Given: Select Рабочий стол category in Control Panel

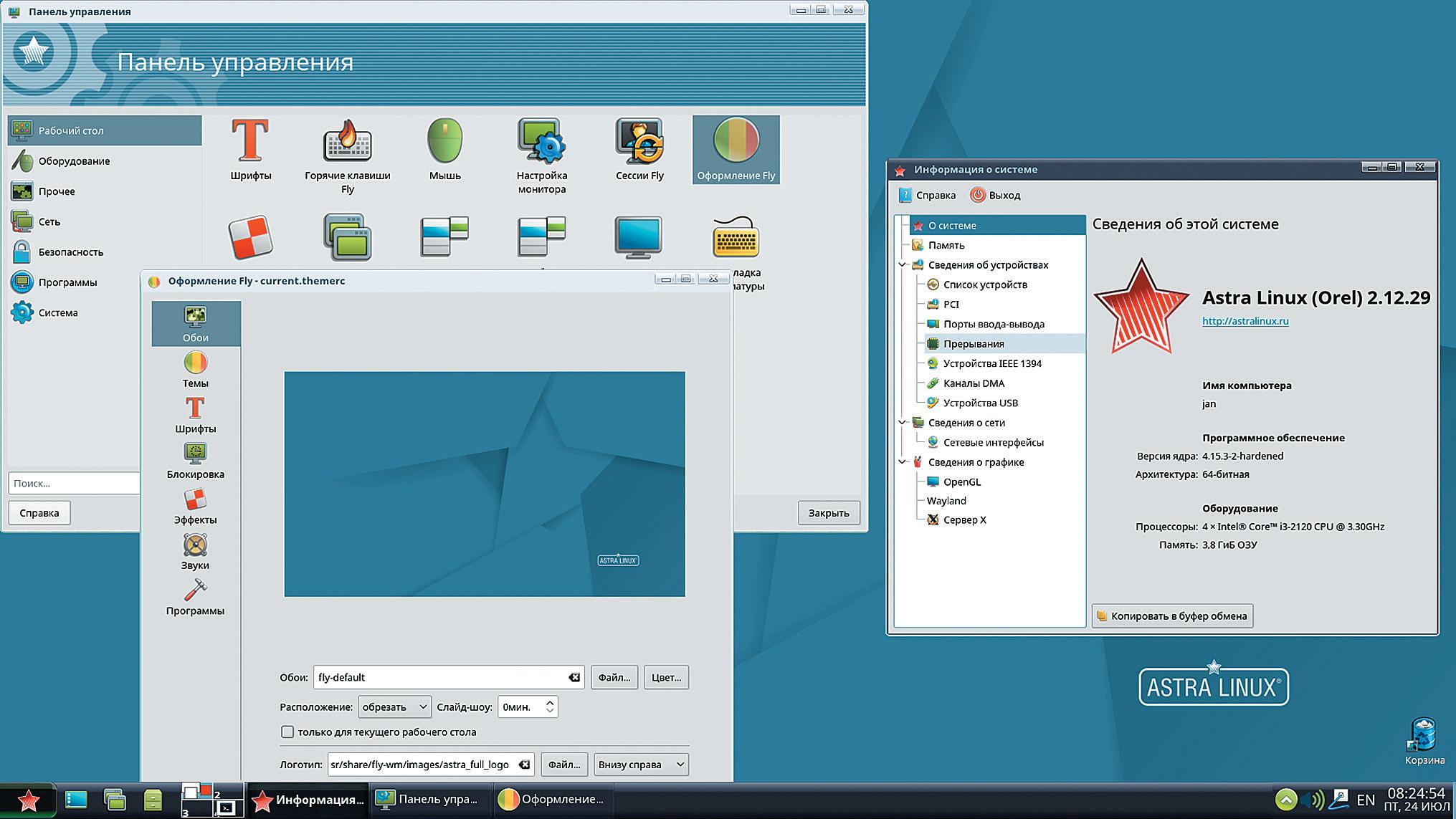Looking at the screenshot, I should [x=105, y=130].
